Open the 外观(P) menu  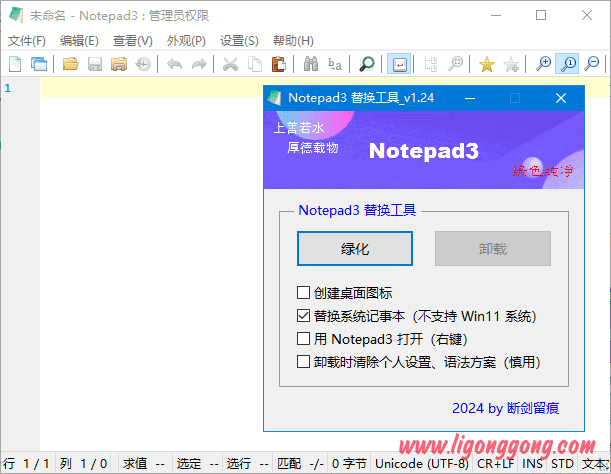tap(186, 41)
